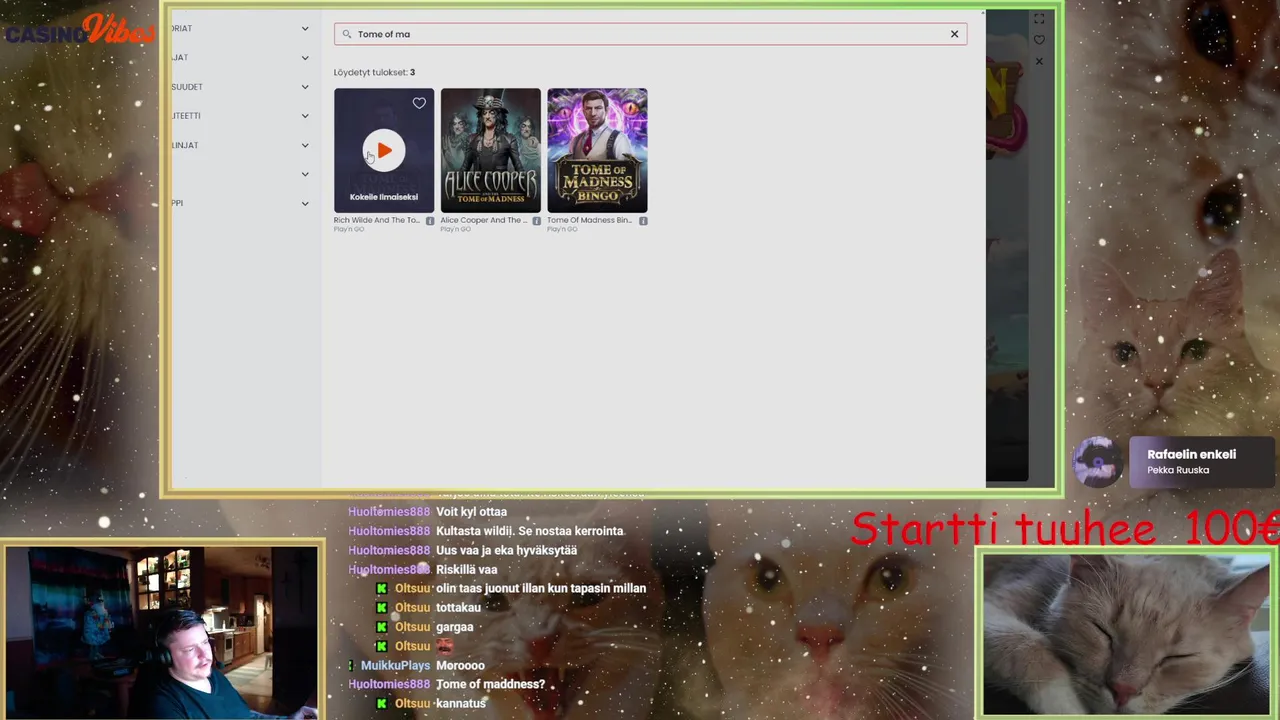The height and width of the screenshot is (720, 1280).
Task: Focus the search field containing 'Tome of ma'
Action: (650, 34)
